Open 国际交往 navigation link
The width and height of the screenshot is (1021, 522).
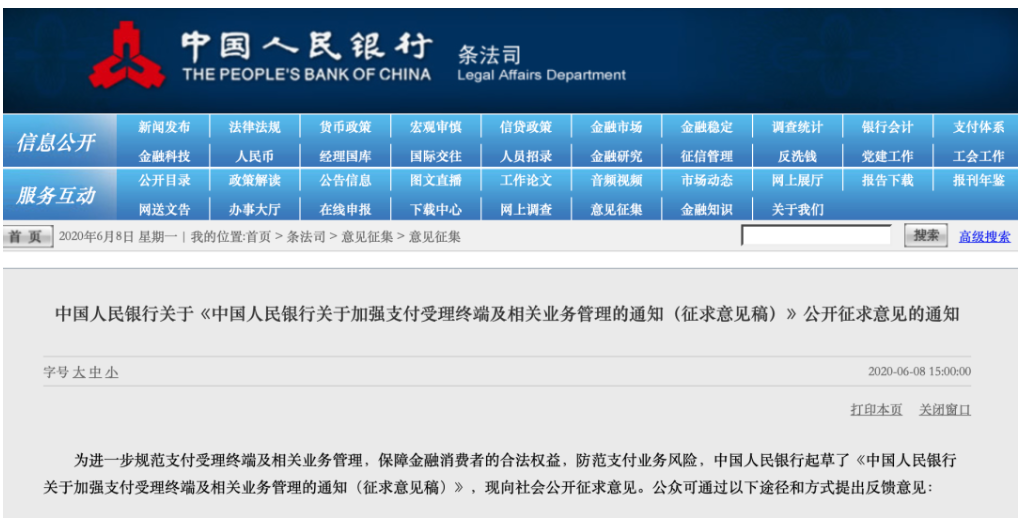click(x=436, y=157)
